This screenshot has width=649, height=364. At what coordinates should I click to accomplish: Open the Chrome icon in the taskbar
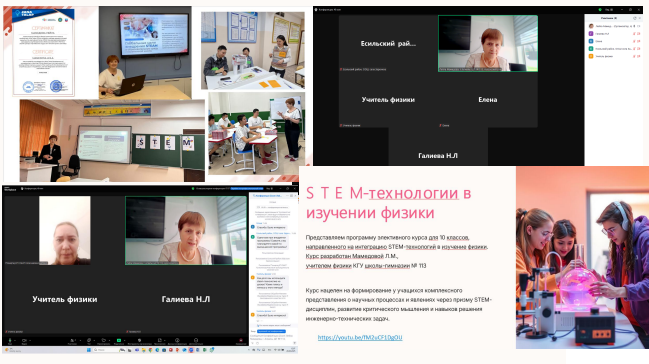(x=150, y=350)
